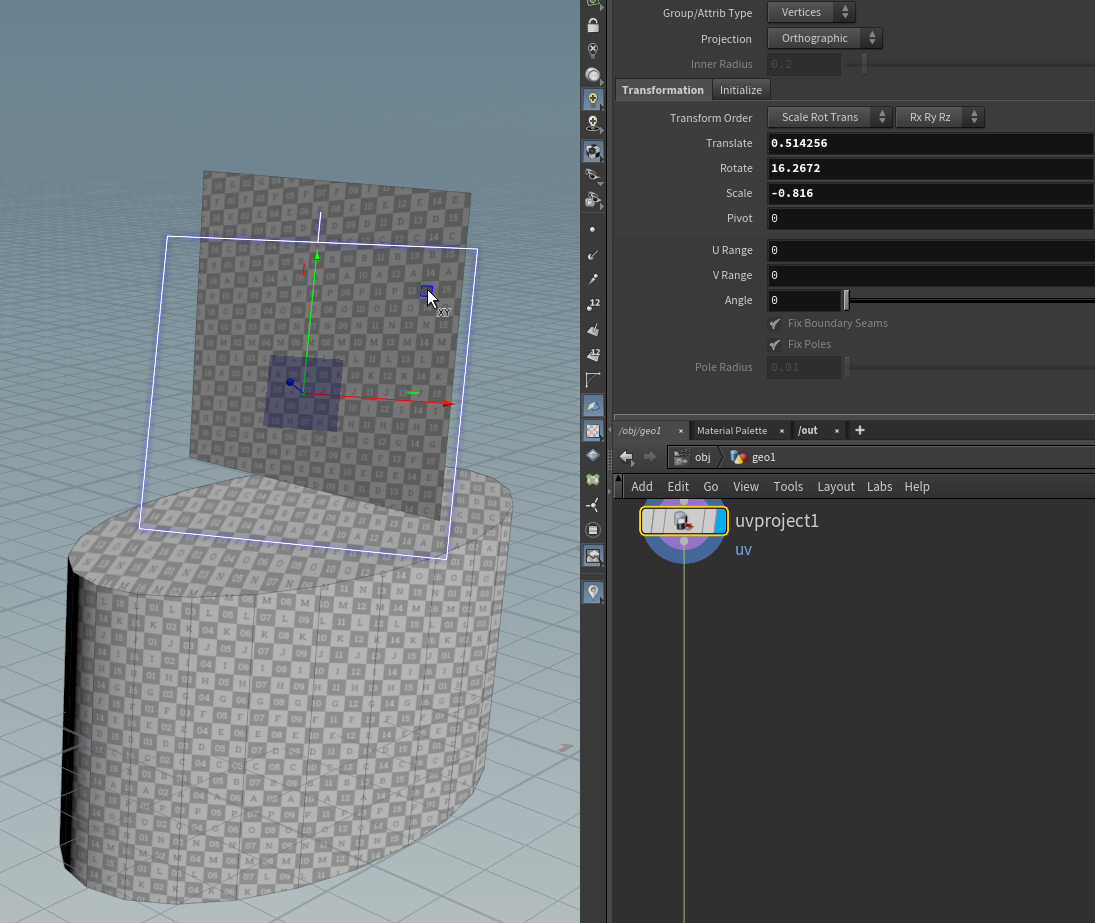Screen dimensions: 1095x923
Task: Toggle the Fix Boundary Seams checkbox
Action: pos(774,323)
